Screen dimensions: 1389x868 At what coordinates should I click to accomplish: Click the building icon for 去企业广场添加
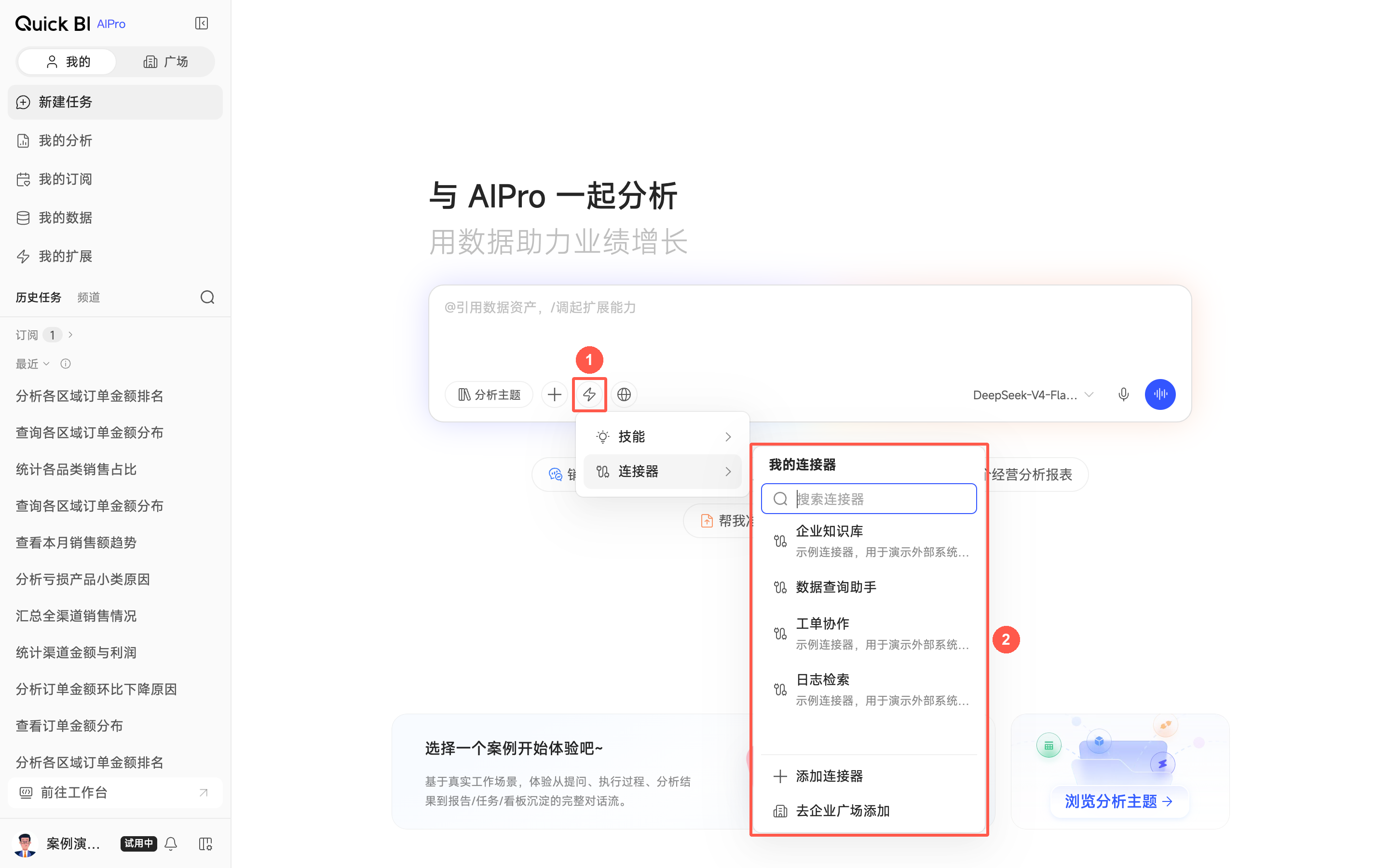(x=780, y=811)
